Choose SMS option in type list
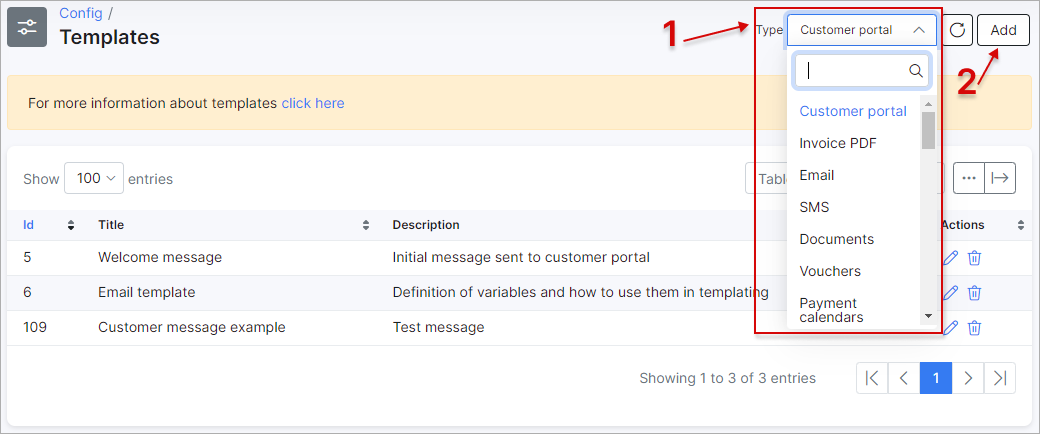Screen dimensions: 1040x435 (x=814, y=207)
